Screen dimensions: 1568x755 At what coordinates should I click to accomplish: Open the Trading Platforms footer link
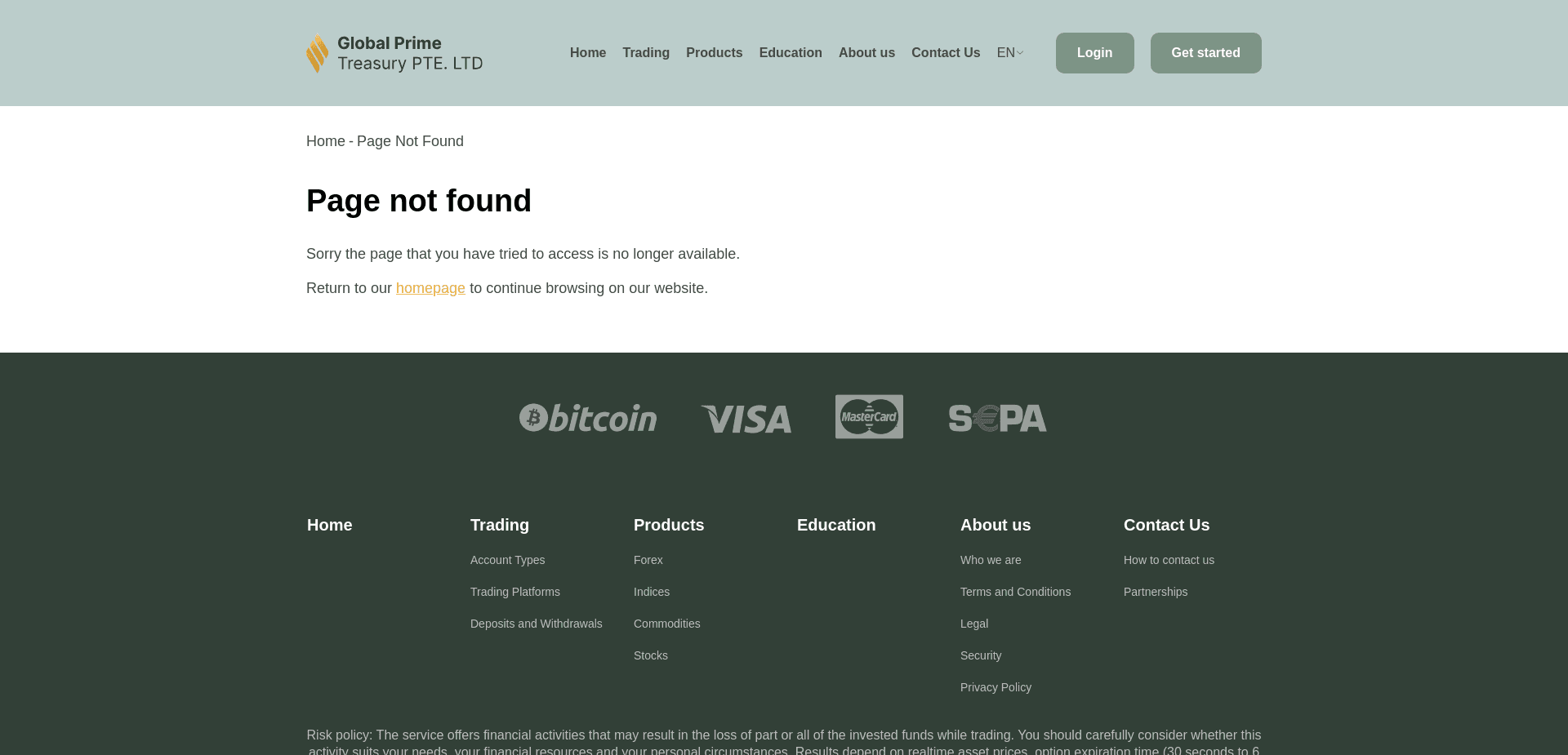(x=514, y=592)
